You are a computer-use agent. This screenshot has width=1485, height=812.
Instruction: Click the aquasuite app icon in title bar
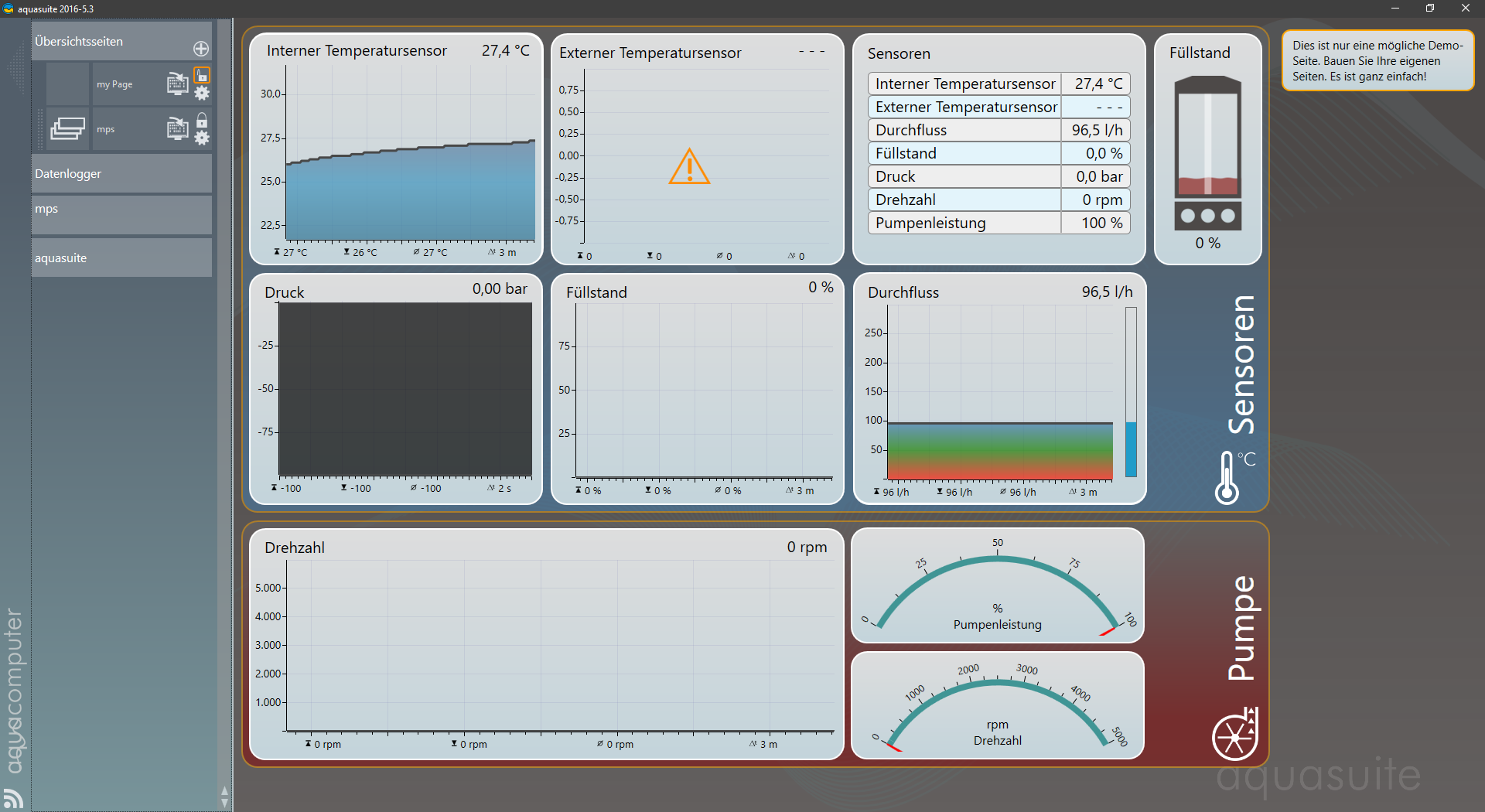(x=9, y=9)
